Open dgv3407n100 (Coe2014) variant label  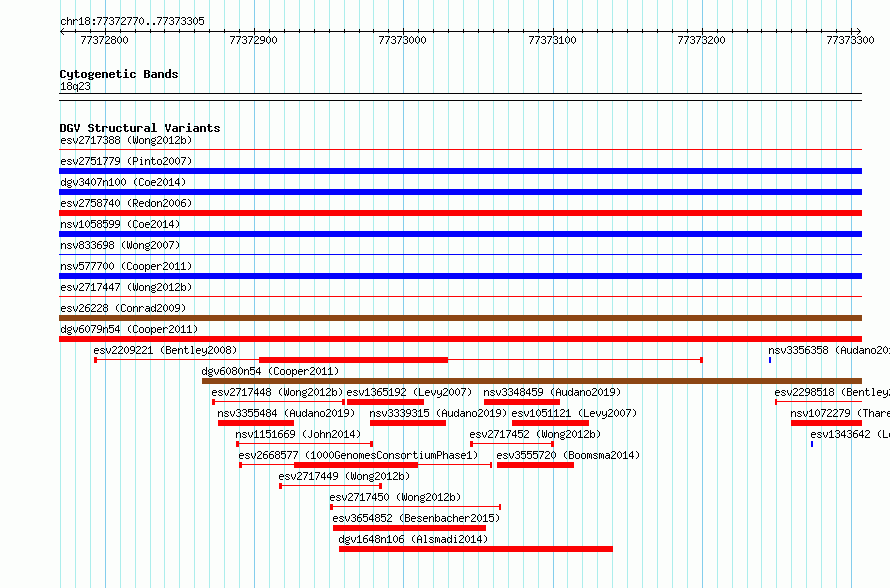(123, 182)
